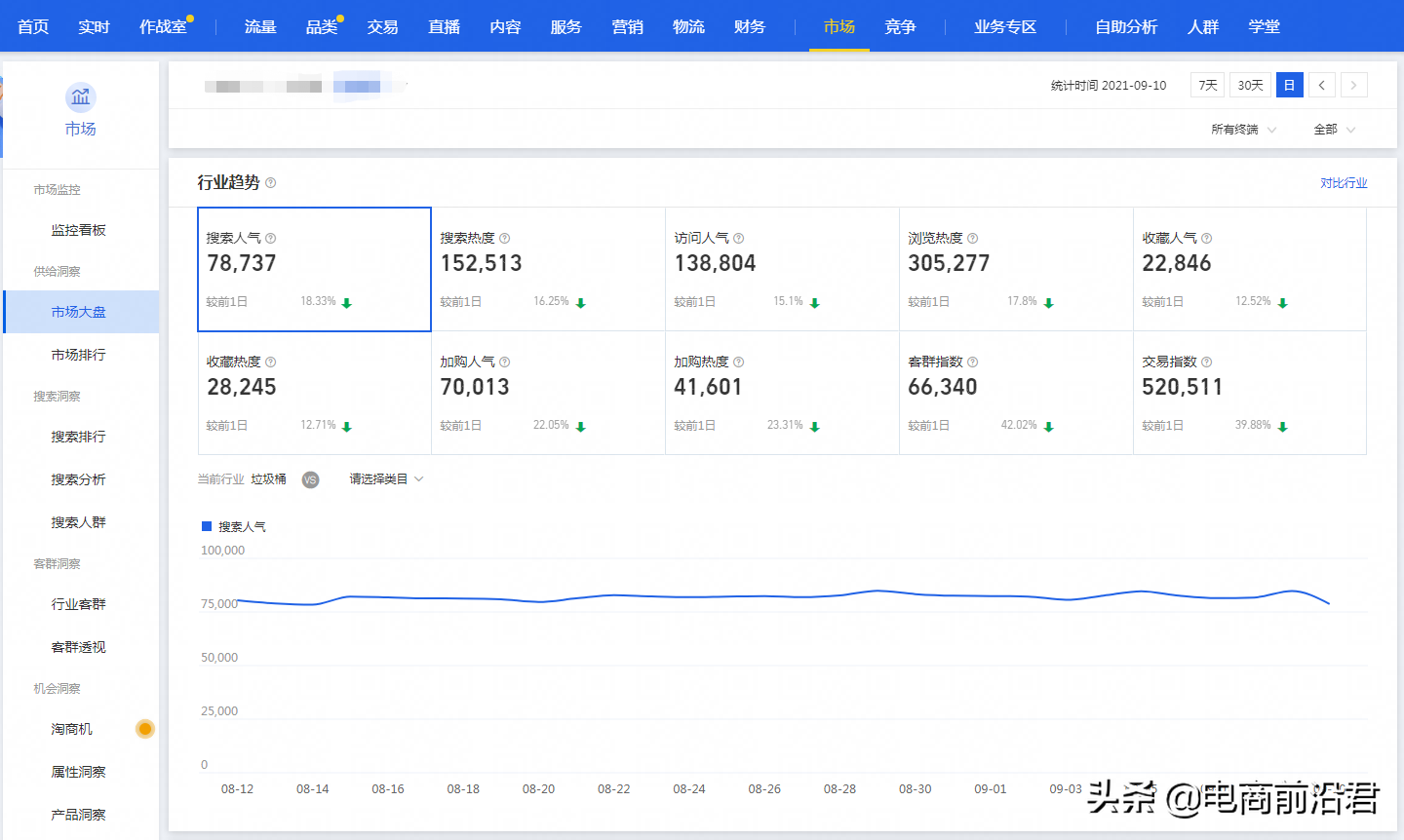Screen dimensions: 1404x840
Task: Select the 30天 time range button
Action: click(x=1250, y=86)
